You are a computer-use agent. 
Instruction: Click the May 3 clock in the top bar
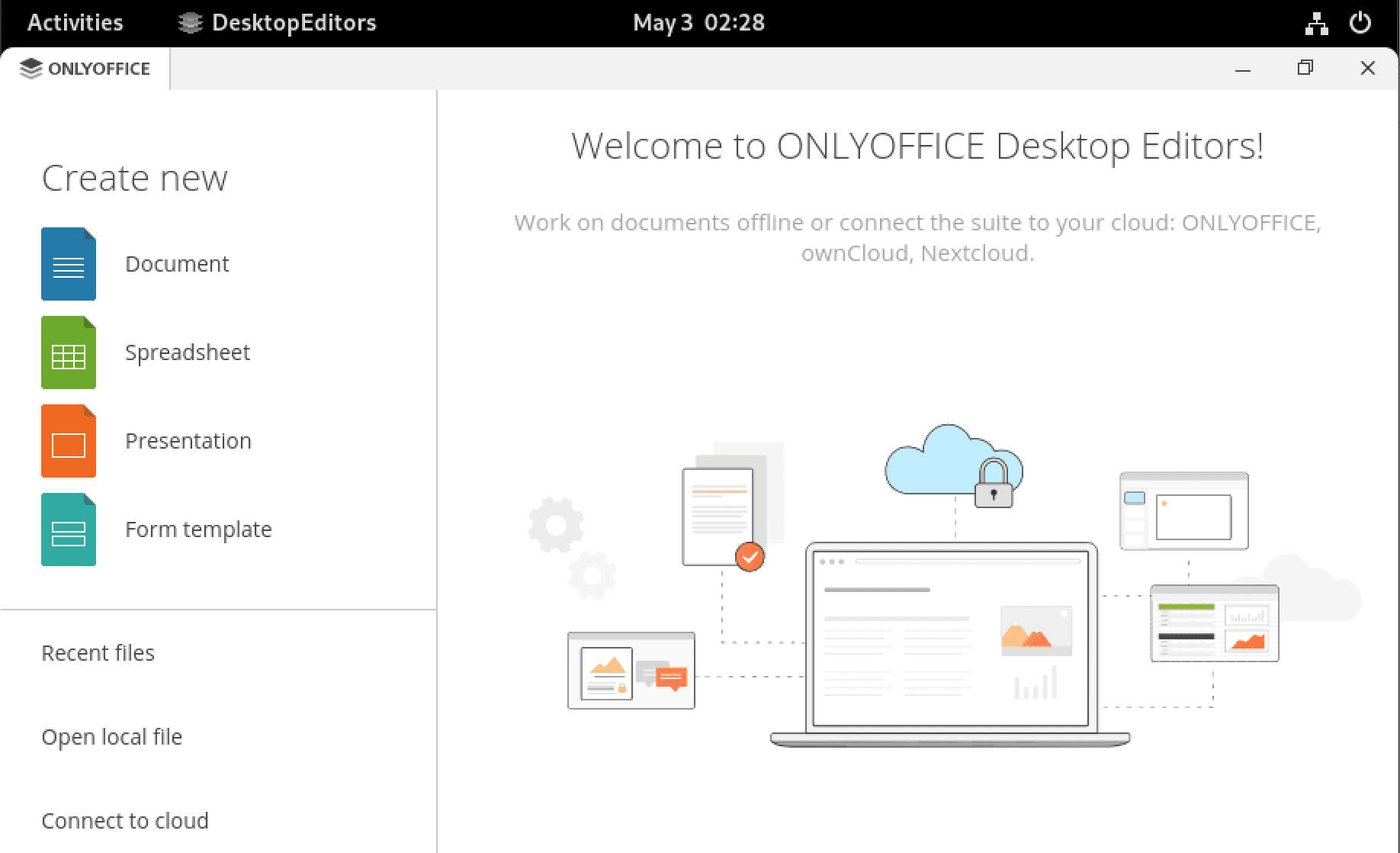pyautogui.click(x=698, y=22)
